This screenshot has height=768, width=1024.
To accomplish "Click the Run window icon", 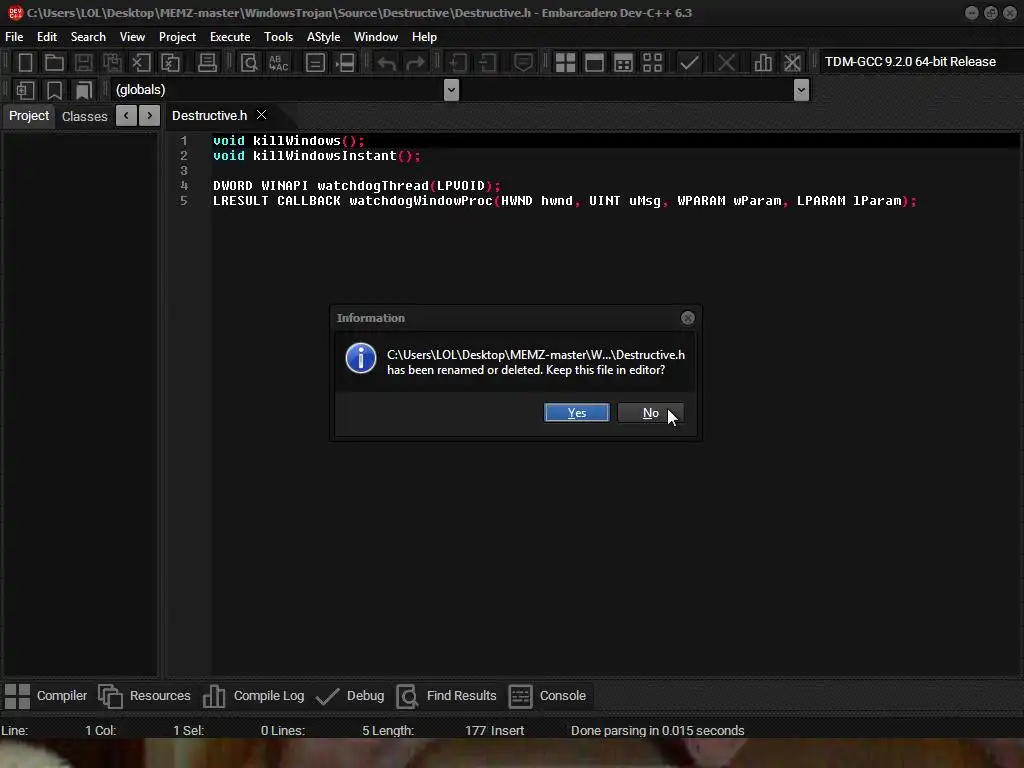I will tap(594, 63).
